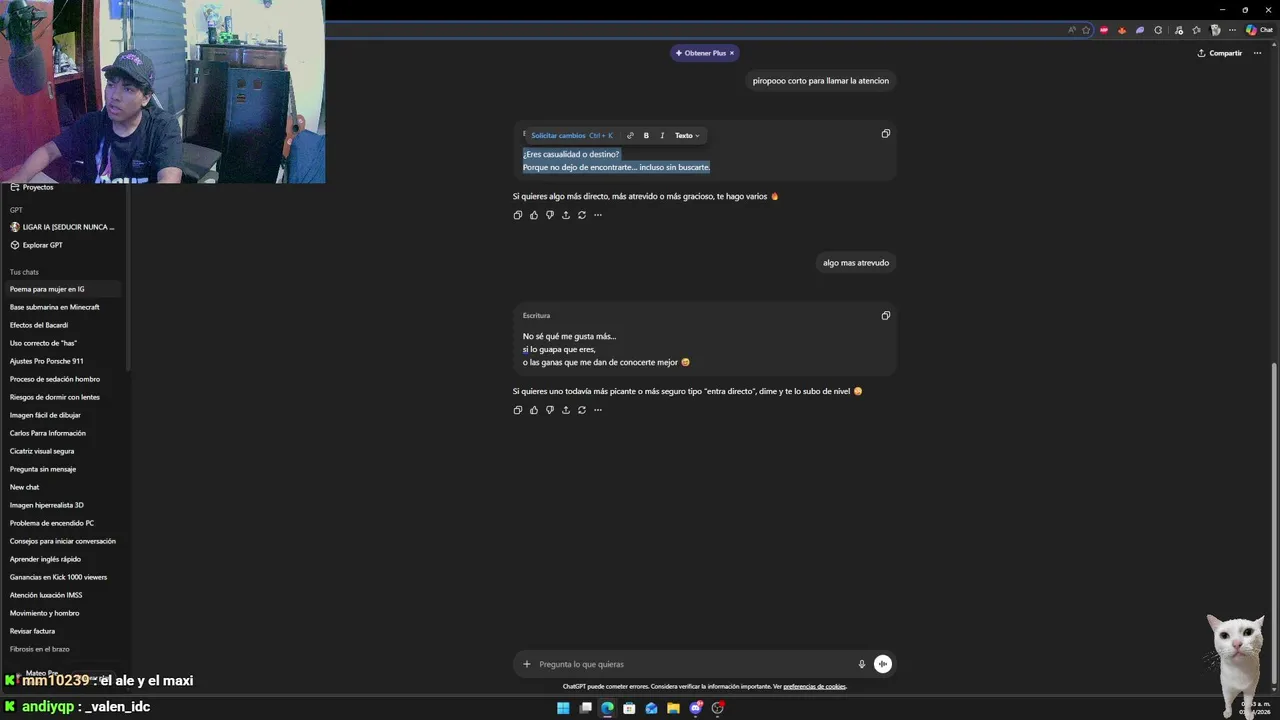Screen dimensions: 1280x720
Task: Open the conversation options menu next to Compartir
Action: tap(1258, 53)
